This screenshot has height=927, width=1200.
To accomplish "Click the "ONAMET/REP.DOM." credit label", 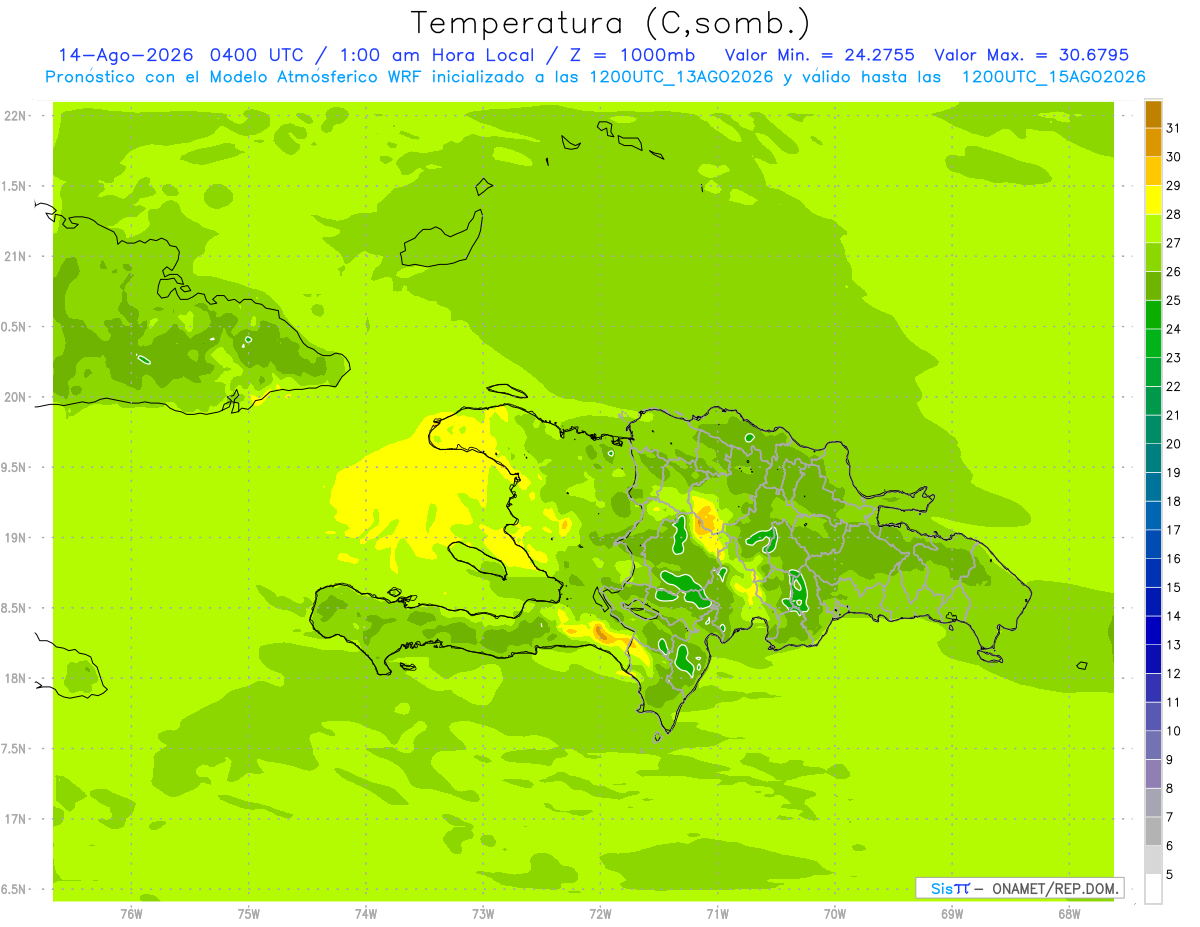I will (x=1055, y=888).
